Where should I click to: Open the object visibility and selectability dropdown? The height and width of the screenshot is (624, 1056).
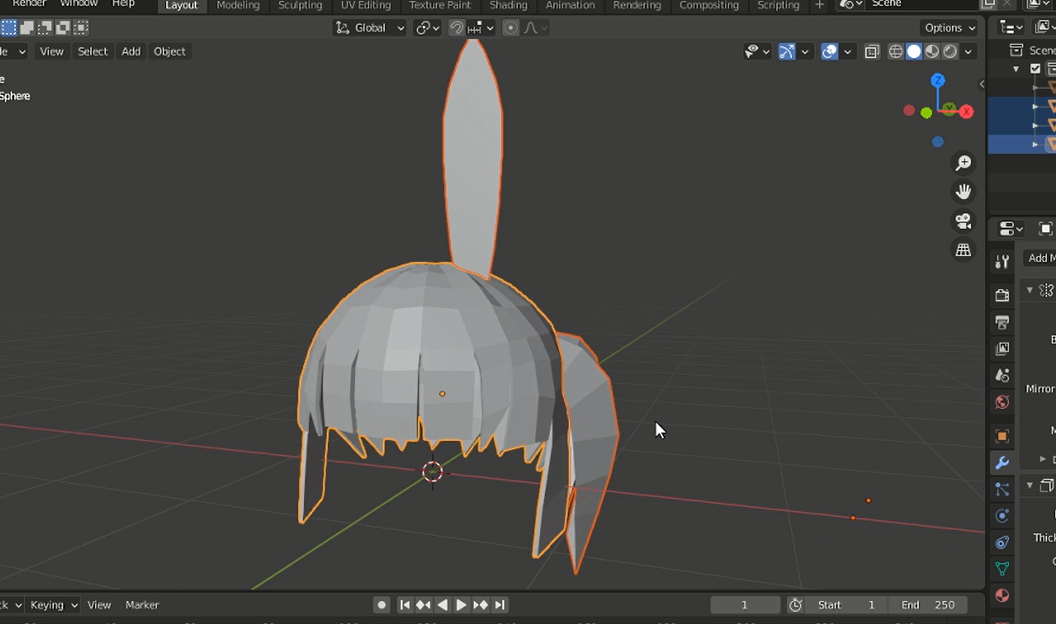pyautogui.click(x=757, y=52)
